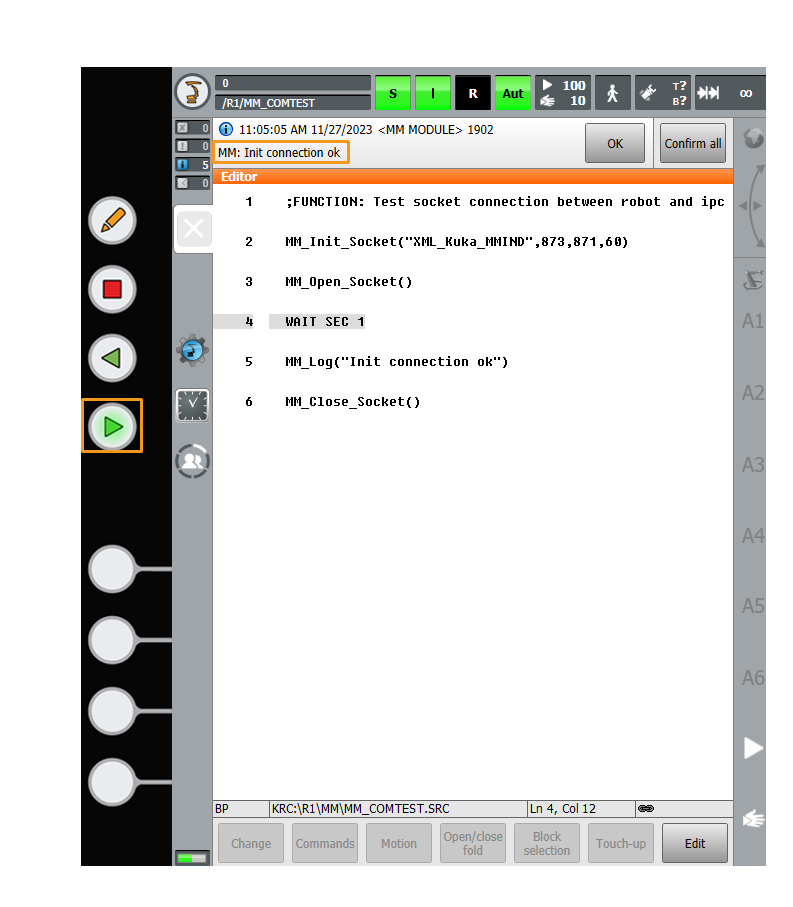793x907 pixels.
Task: Show warning message counter
Action: 193,146
